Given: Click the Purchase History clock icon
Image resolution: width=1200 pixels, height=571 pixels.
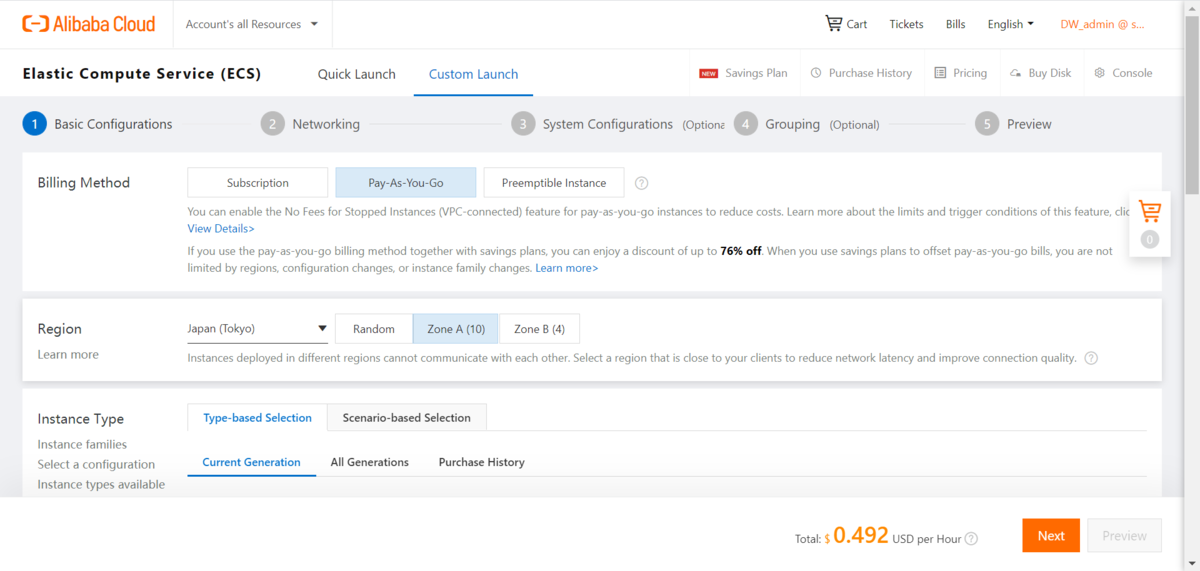Looking at the screenshot, I should tap(816, 73).
